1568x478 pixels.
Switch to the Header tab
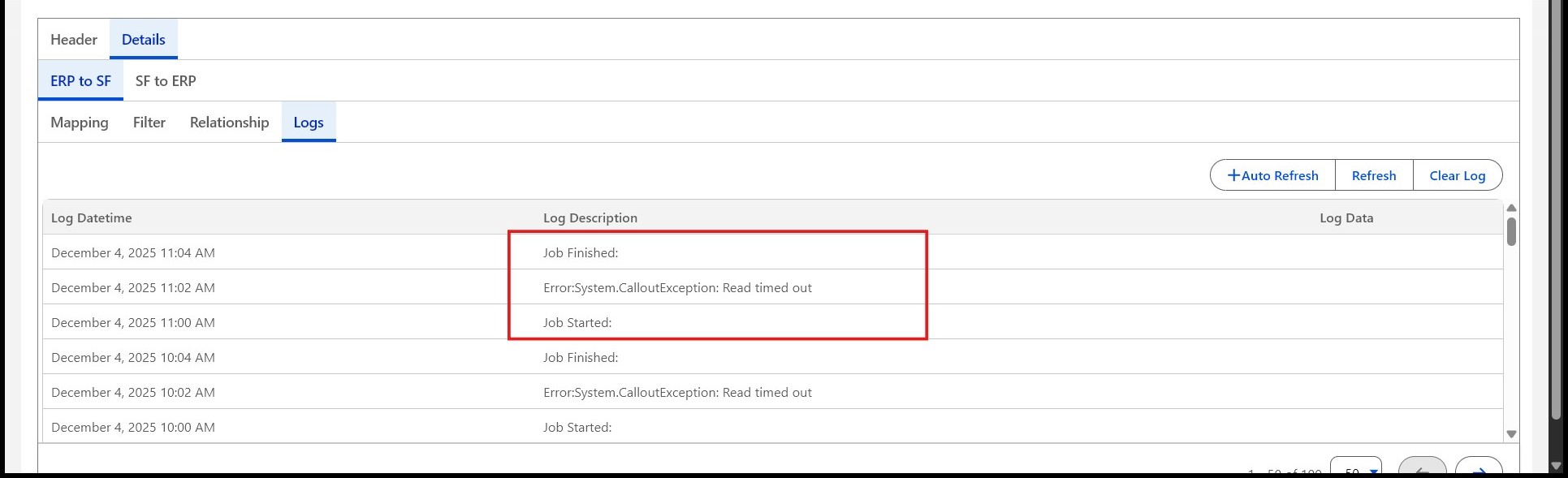point(74,40)
